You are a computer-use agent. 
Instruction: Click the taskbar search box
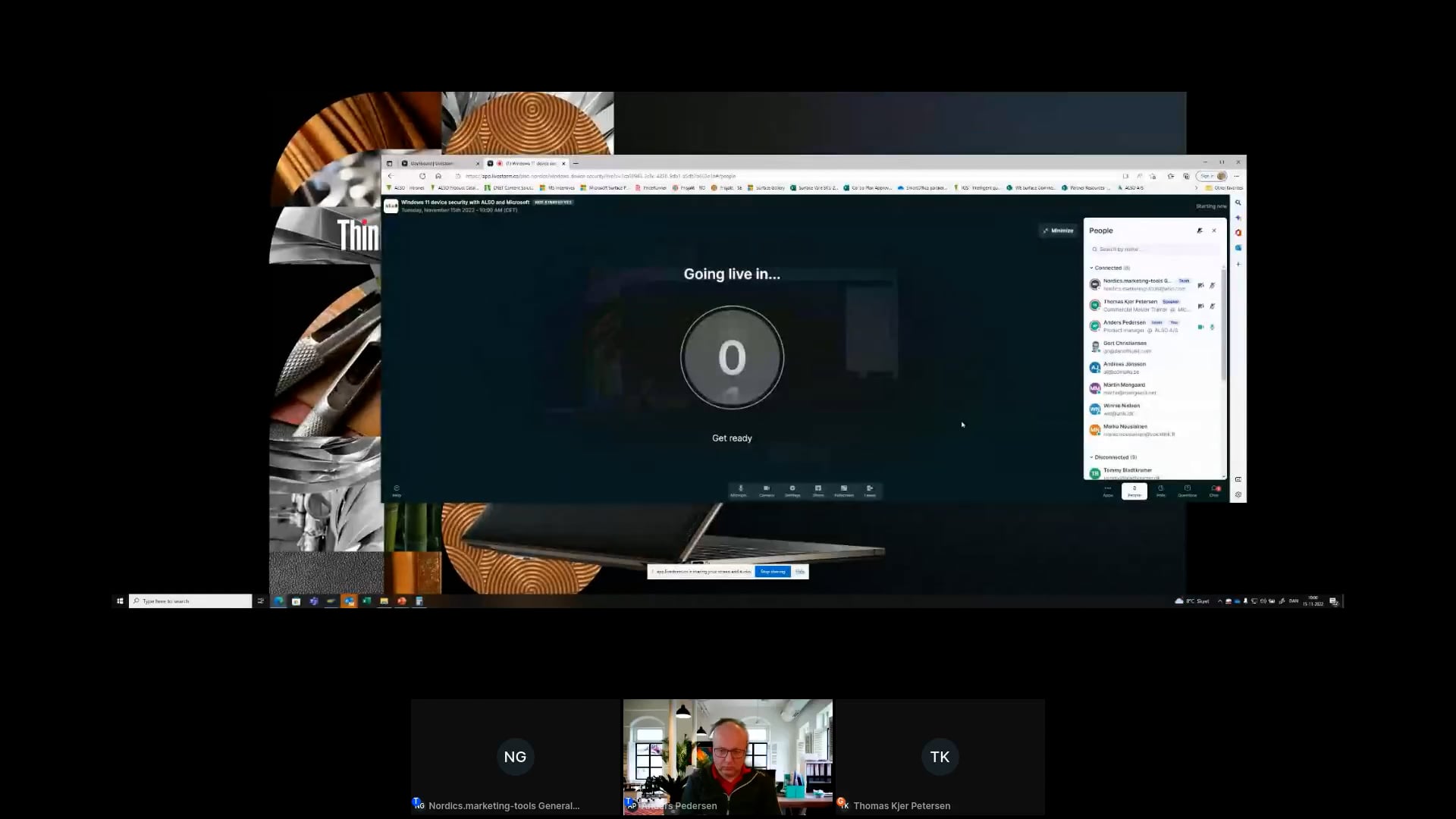click(x=190, y=601)
